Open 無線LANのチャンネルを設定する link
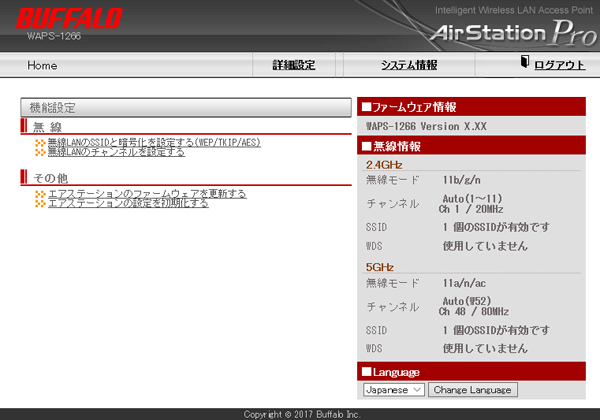Image resolution: width=600 pixels, height=420 pixels. coord(116,152)
